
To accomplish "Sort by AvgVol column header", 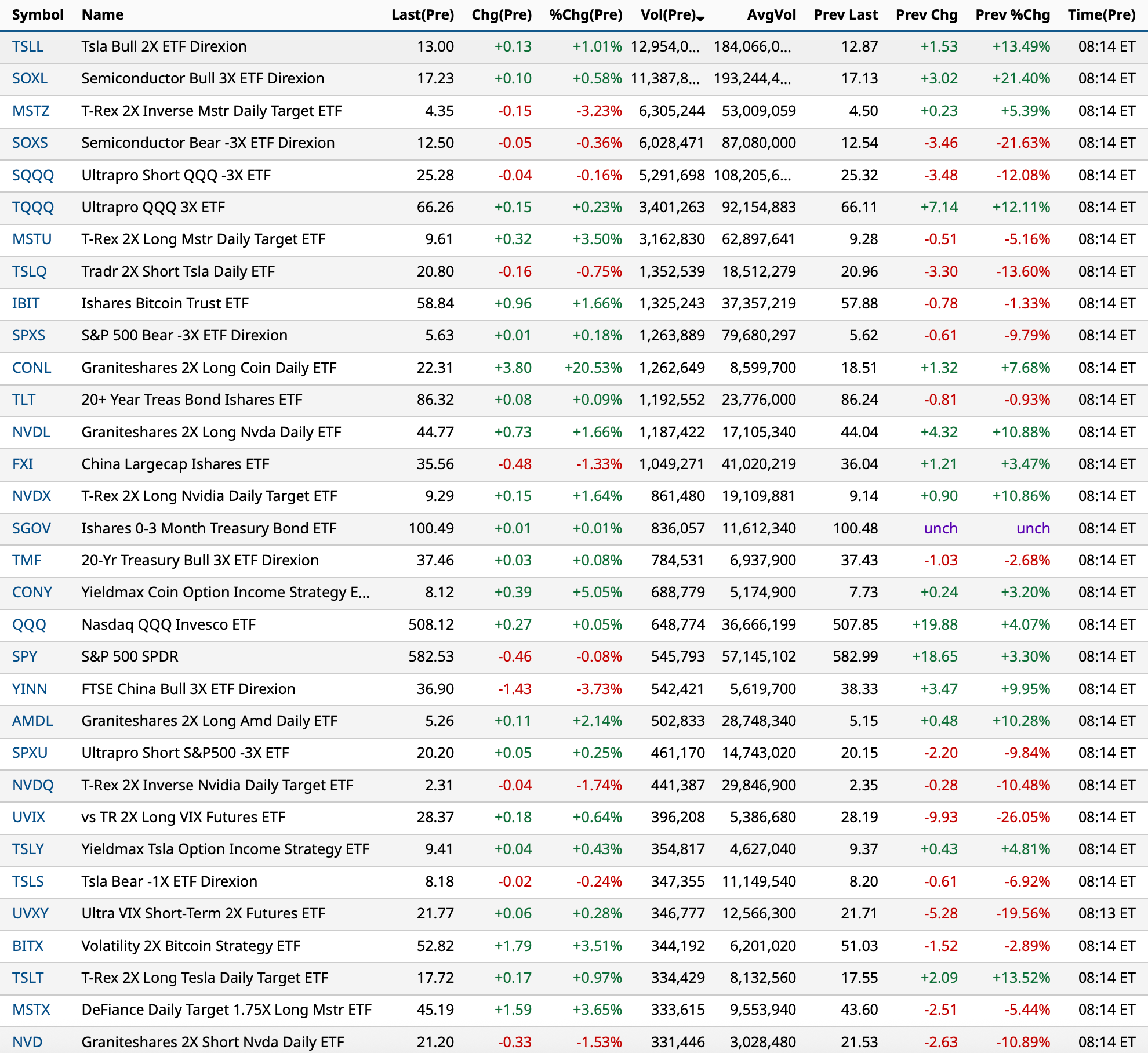I will coord(771,15).
